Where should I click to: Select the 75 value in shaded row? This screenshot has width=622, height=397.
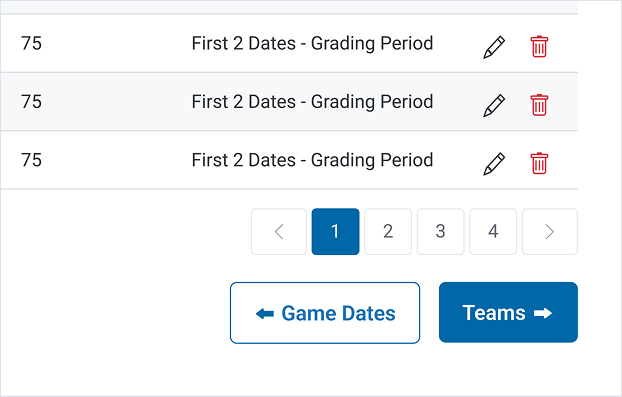31,102
